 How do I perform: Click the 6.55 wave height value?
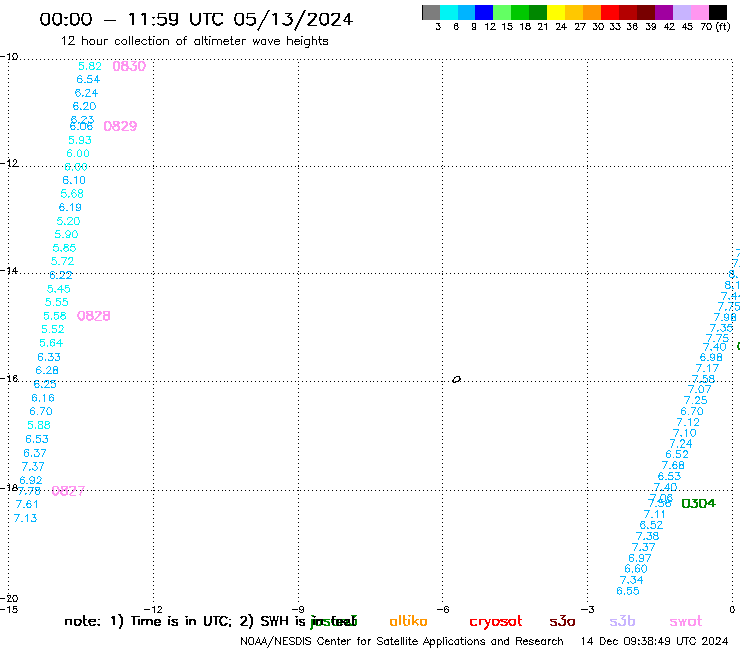(628, 591)
